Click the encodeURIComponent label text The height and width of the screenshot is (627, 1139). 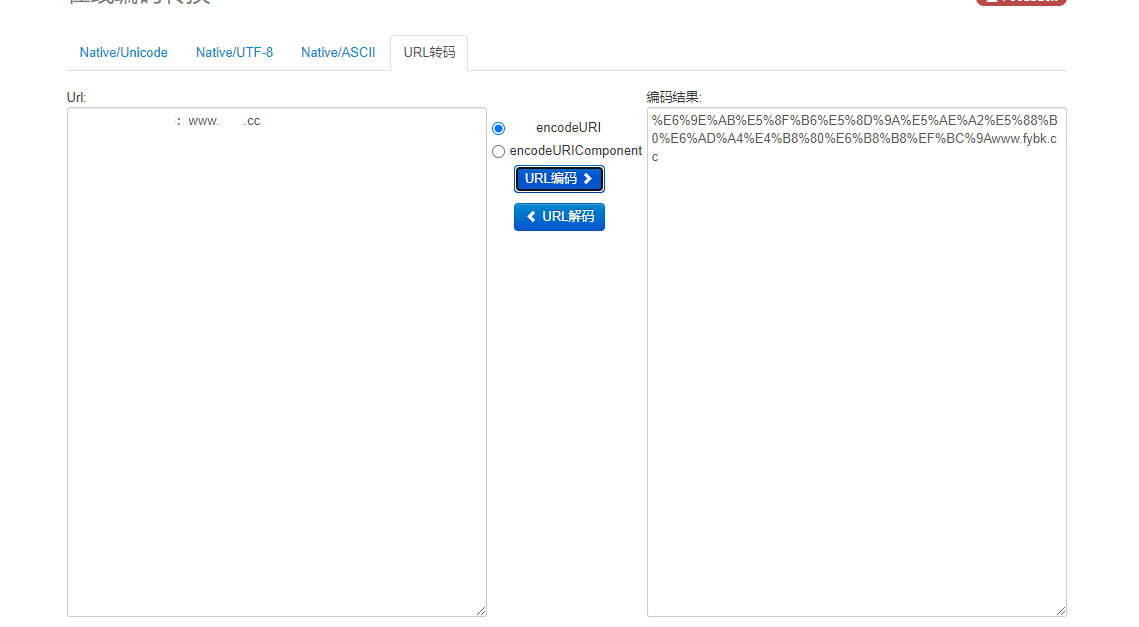point(575,151)
